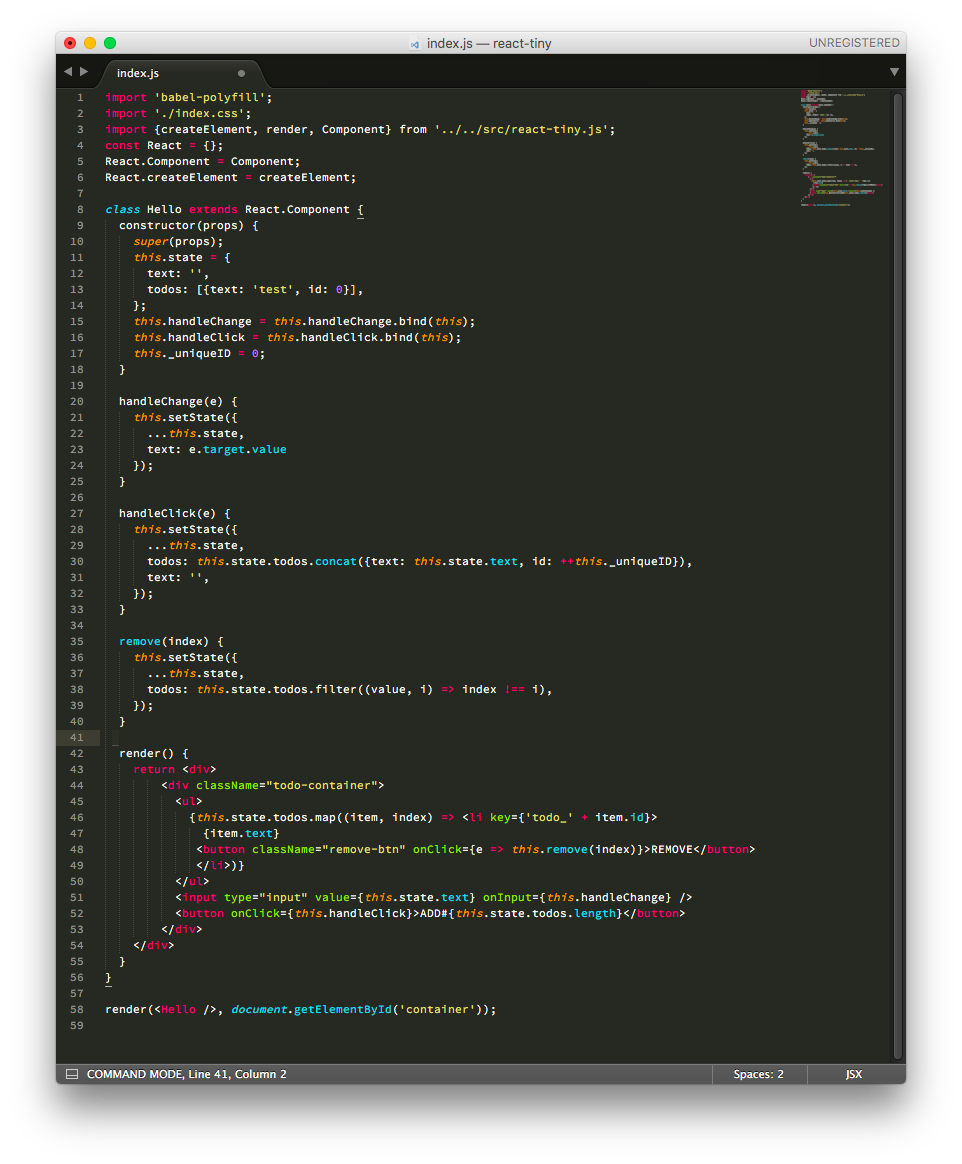Close the window with red button
This screenshot has height=1164, width=962.
(x=70, y=43)
